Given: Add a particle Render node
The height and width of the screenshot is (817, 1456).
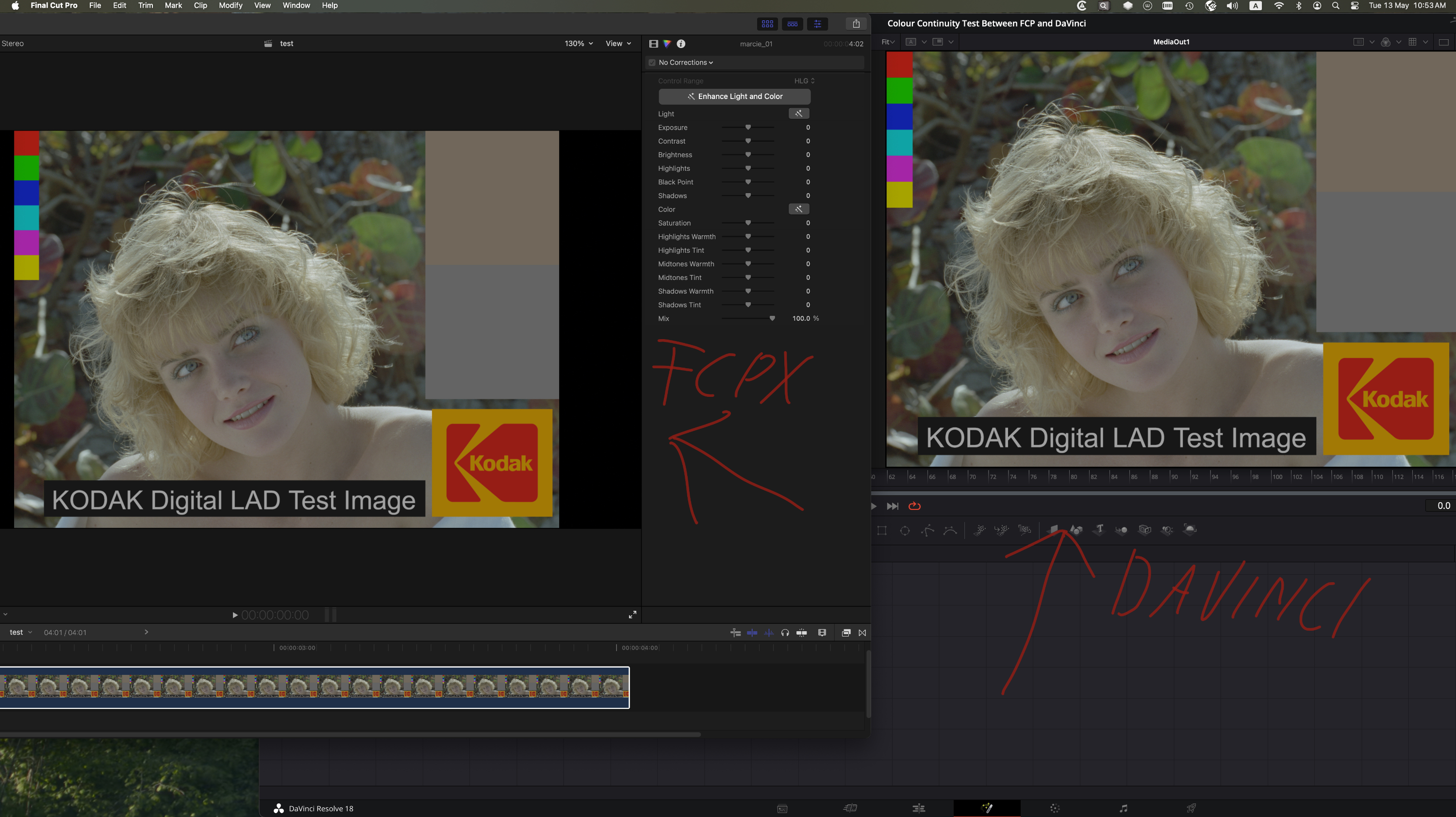Looking at the screenshot, I should coord(1025,530).
